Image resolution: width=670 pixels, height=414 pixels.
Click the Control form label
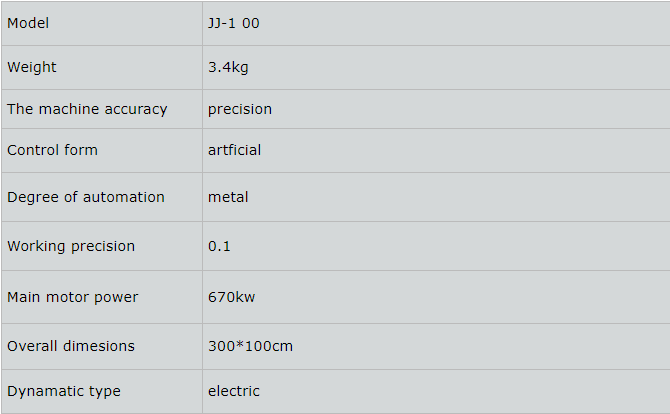53,150
